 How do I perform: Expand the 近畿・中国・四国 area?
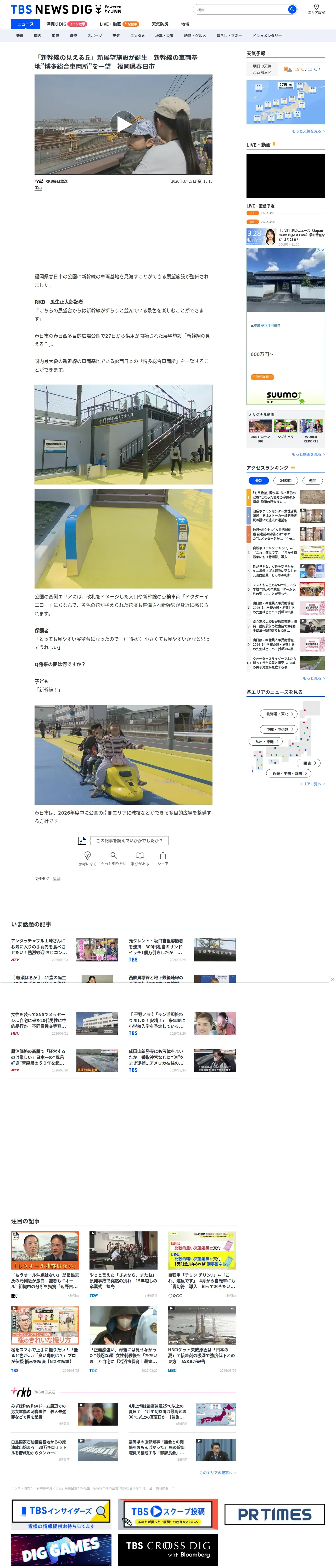coord(288,773)
